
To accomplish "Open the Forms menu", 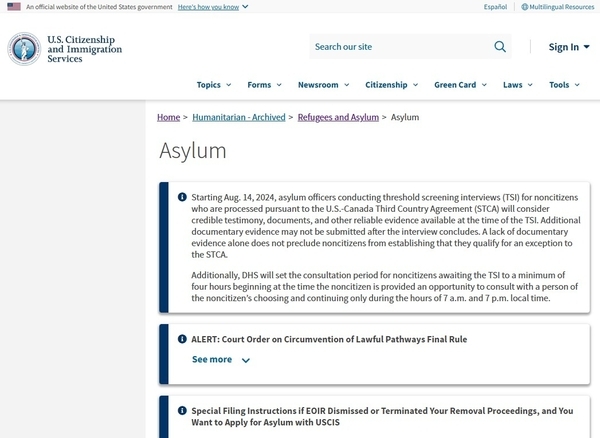I will 264,85.
